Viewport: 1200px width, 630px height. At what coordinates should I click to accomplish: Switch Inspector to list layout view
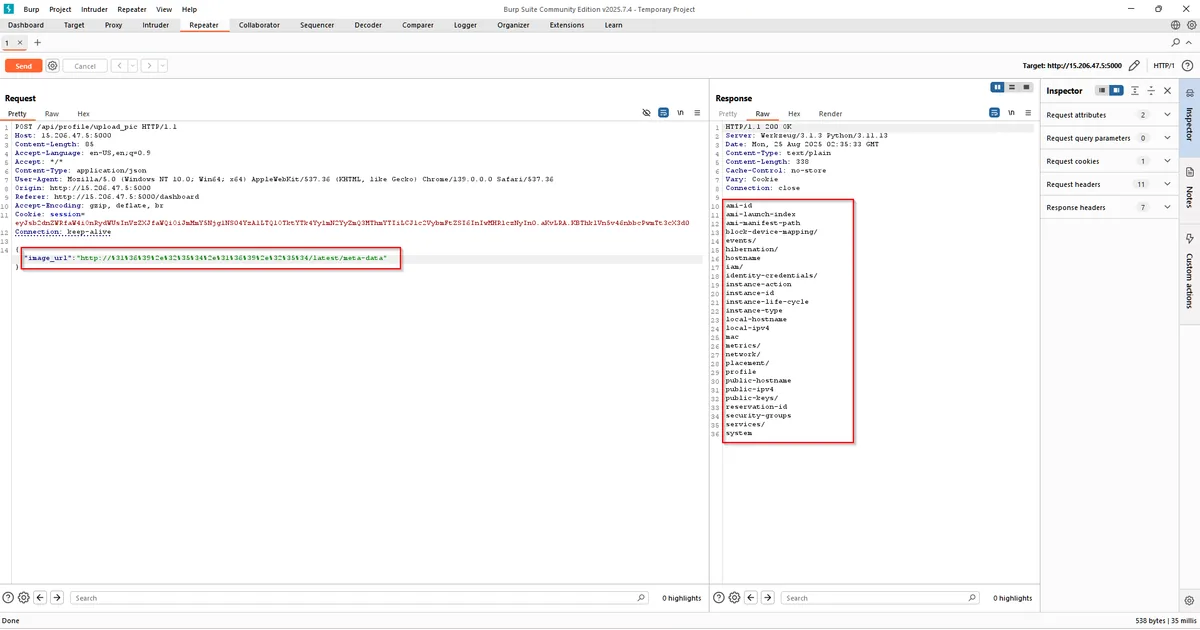click(1102, 90)
